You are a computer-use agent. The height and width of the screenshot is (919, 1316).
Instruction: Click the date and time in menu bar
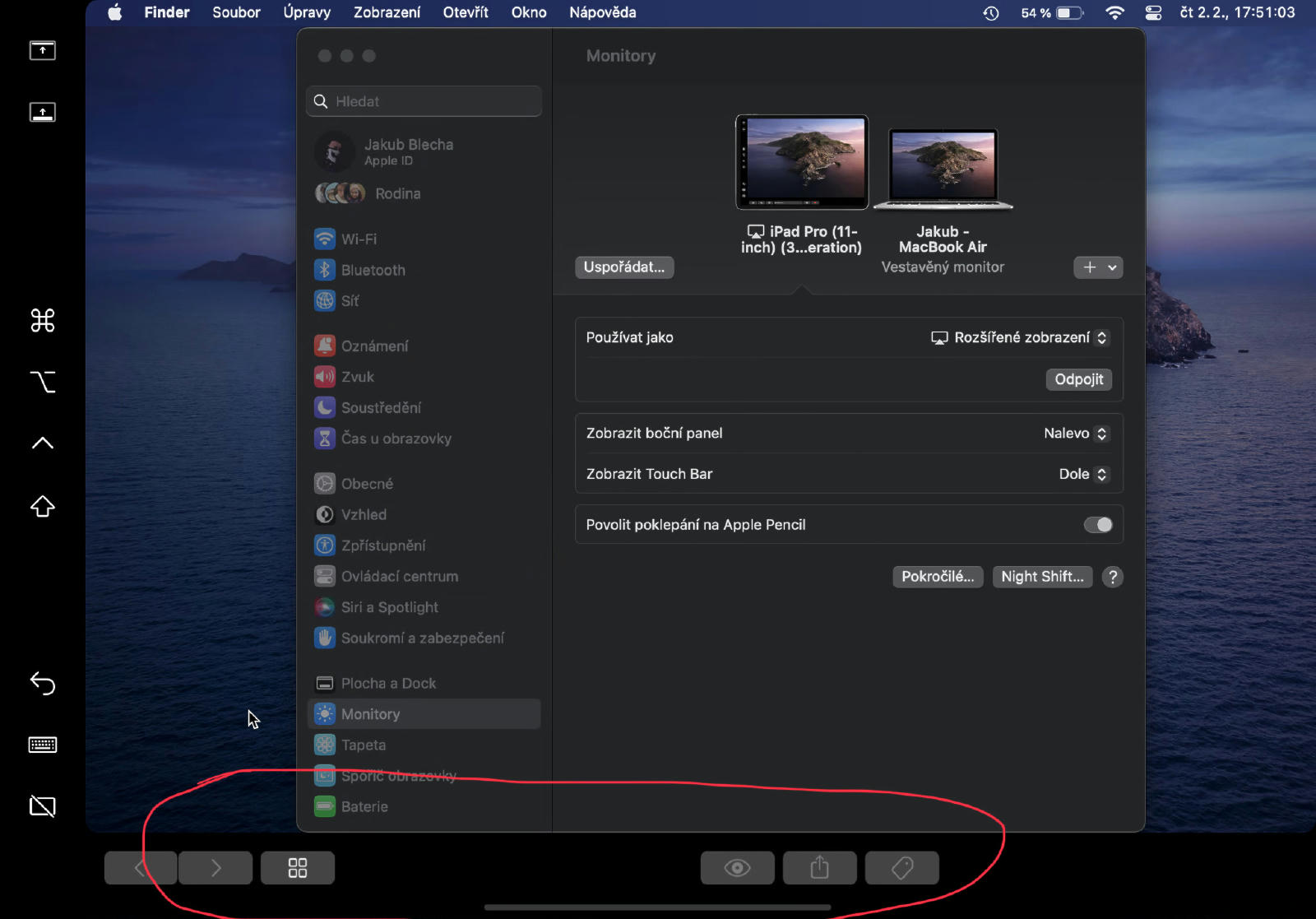pyautogui.click(x=1237, y=12)
